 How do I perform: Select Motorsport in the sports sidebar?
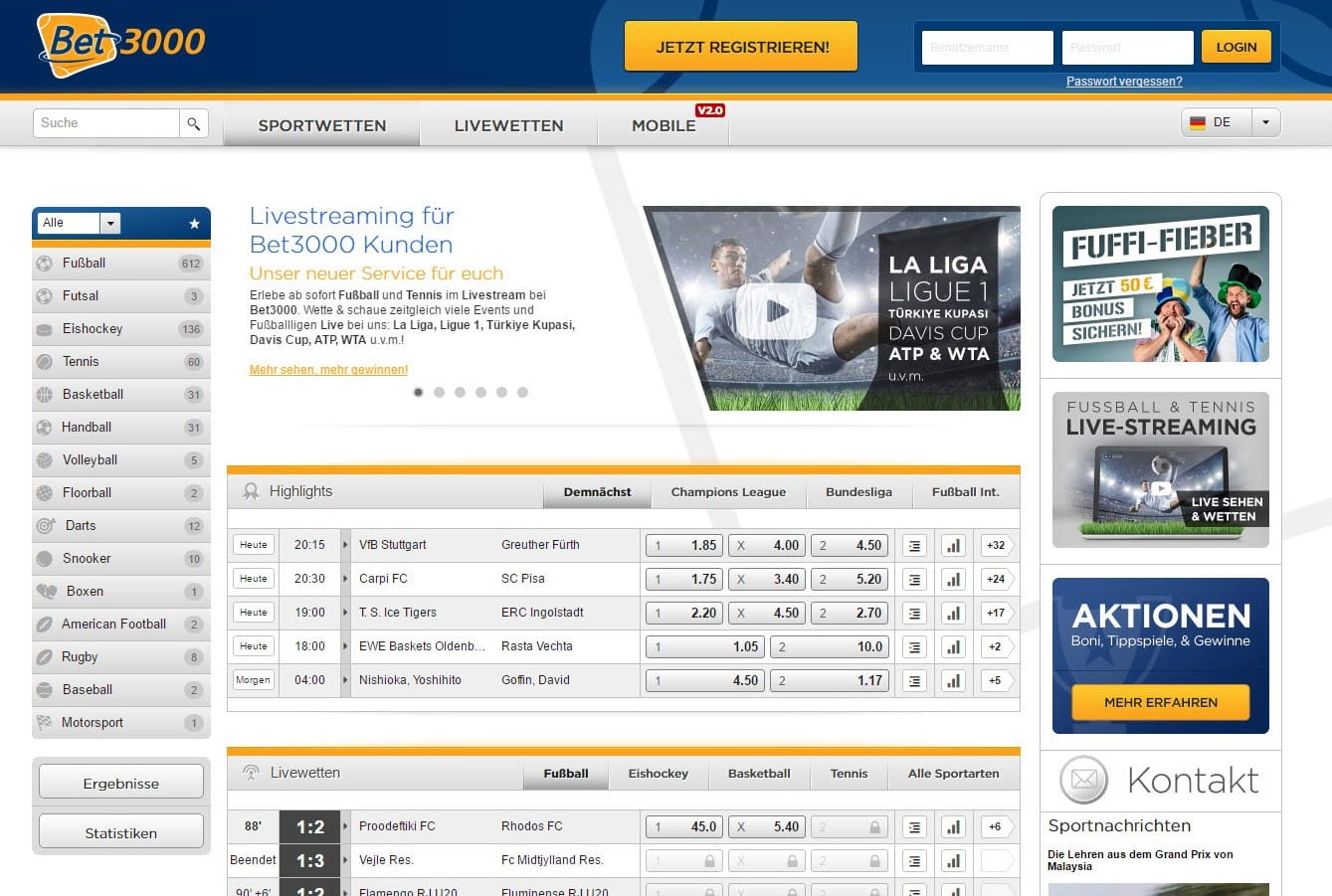click(121, 723)
